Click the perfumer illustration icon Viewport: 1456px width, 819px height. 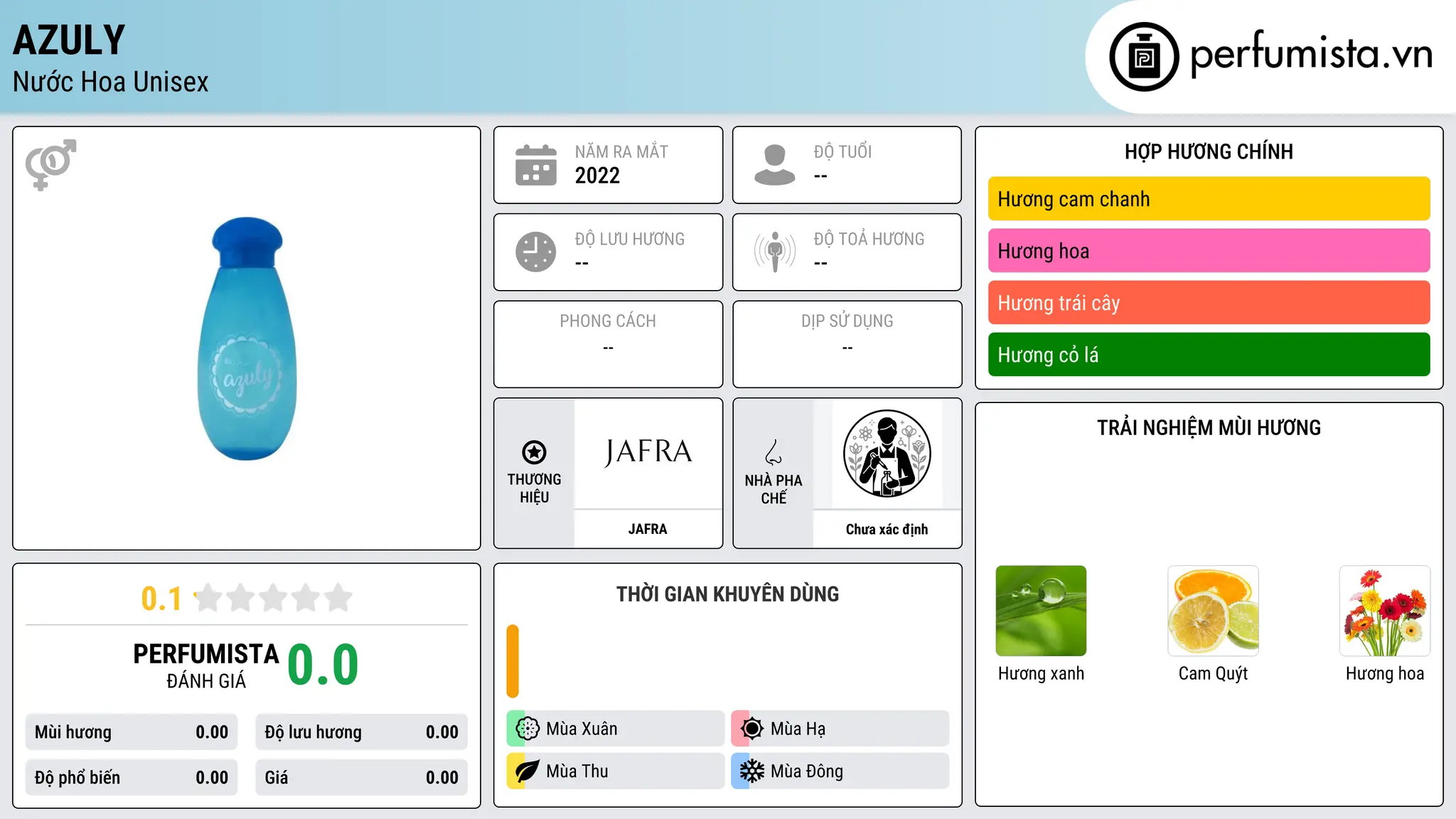pos(887,454)
